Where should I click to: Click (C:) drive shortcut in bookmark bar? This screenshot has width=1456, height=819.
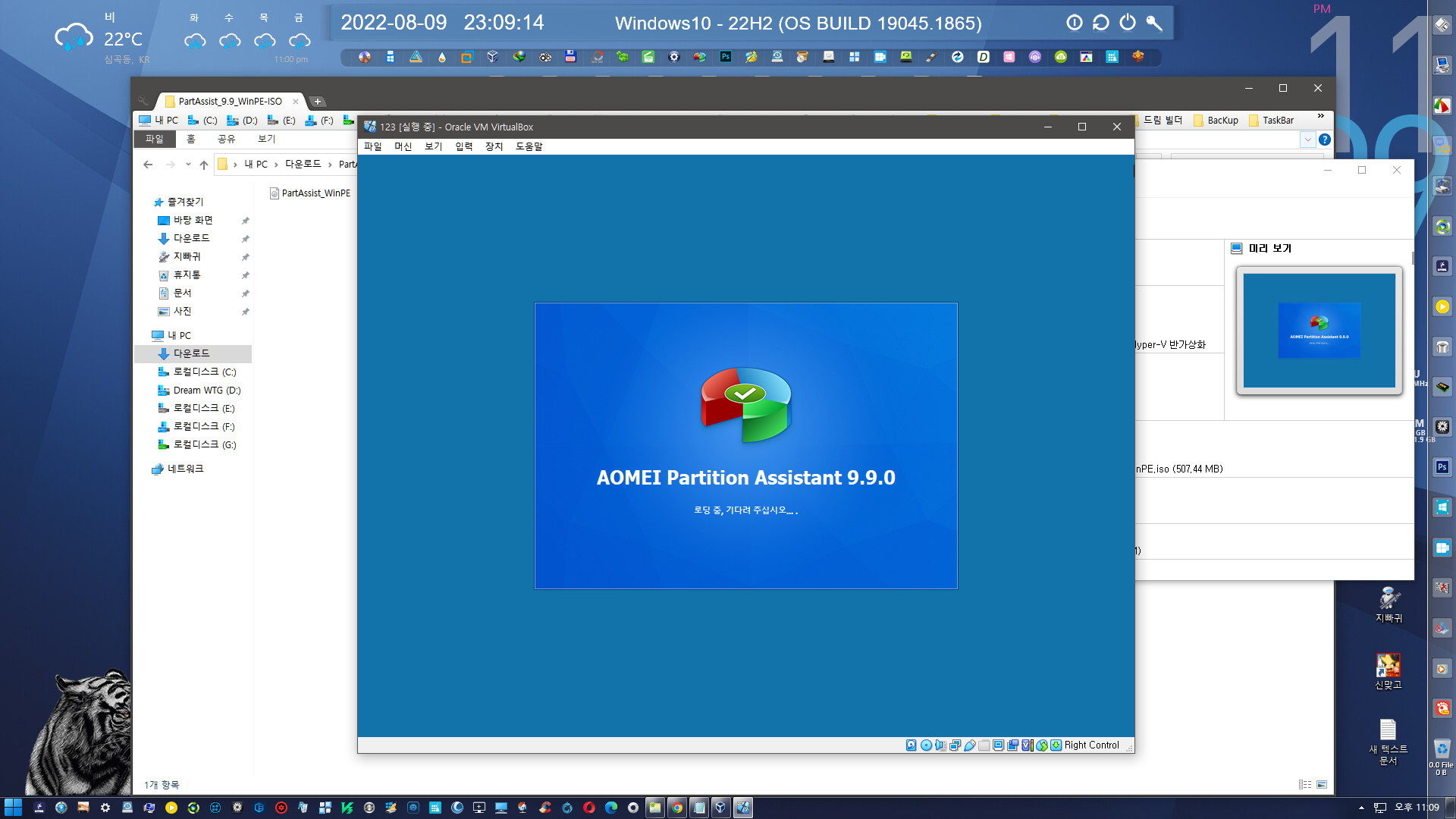202,121
